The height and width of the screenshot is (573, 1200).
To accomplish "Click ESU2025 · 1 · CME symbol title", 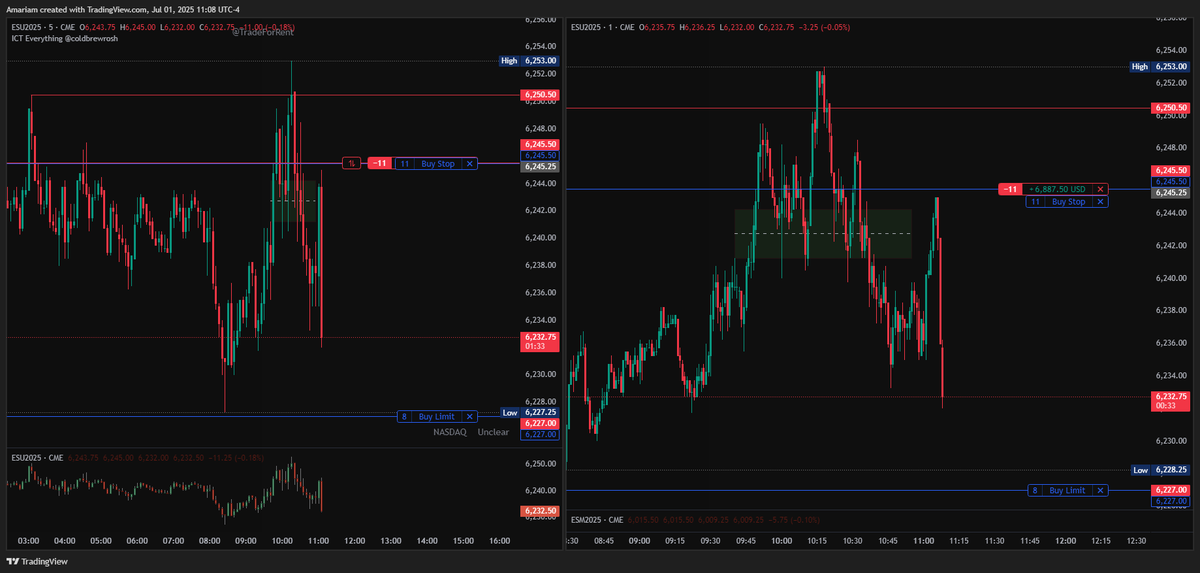I will coord(601,28).
